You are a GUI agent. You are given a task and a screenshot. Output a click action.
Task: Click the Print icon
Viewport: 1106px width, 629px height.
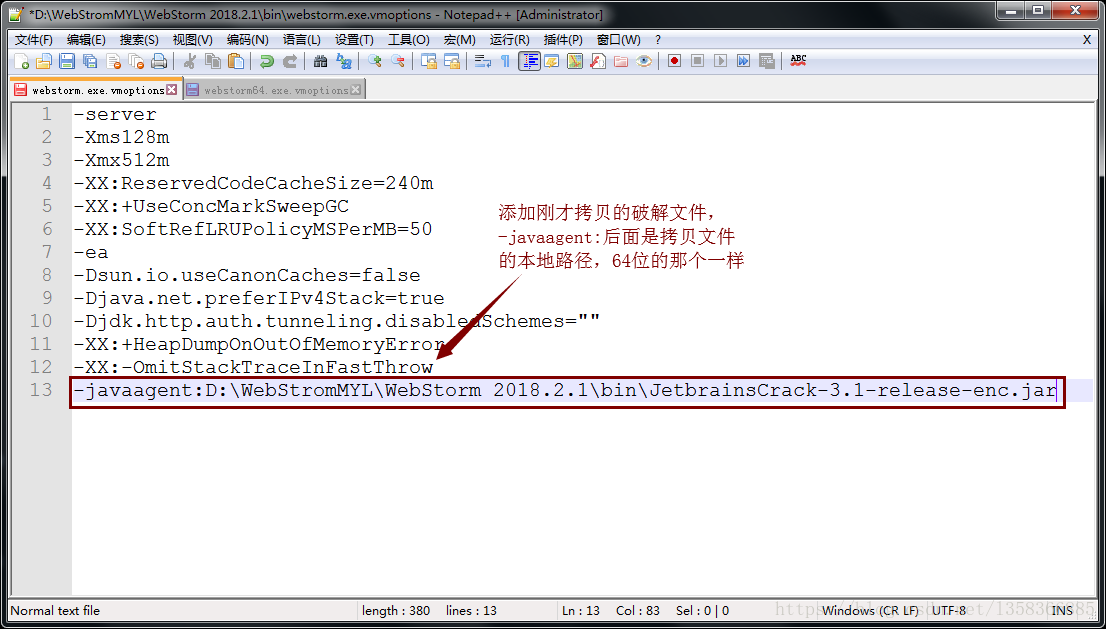(x=159, y=61)
